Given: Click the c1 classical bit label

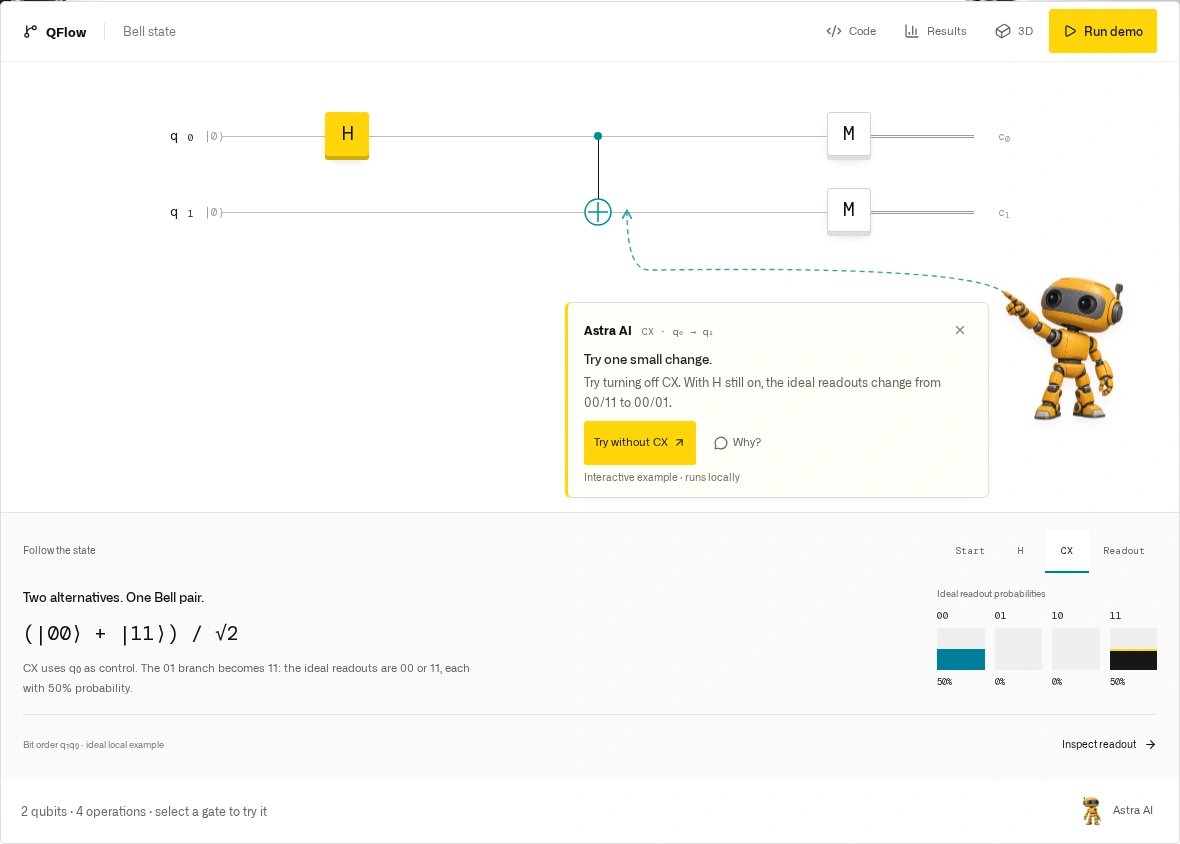Looking at the screenshot, I should pyautogui.click(x=1004, y=214).
